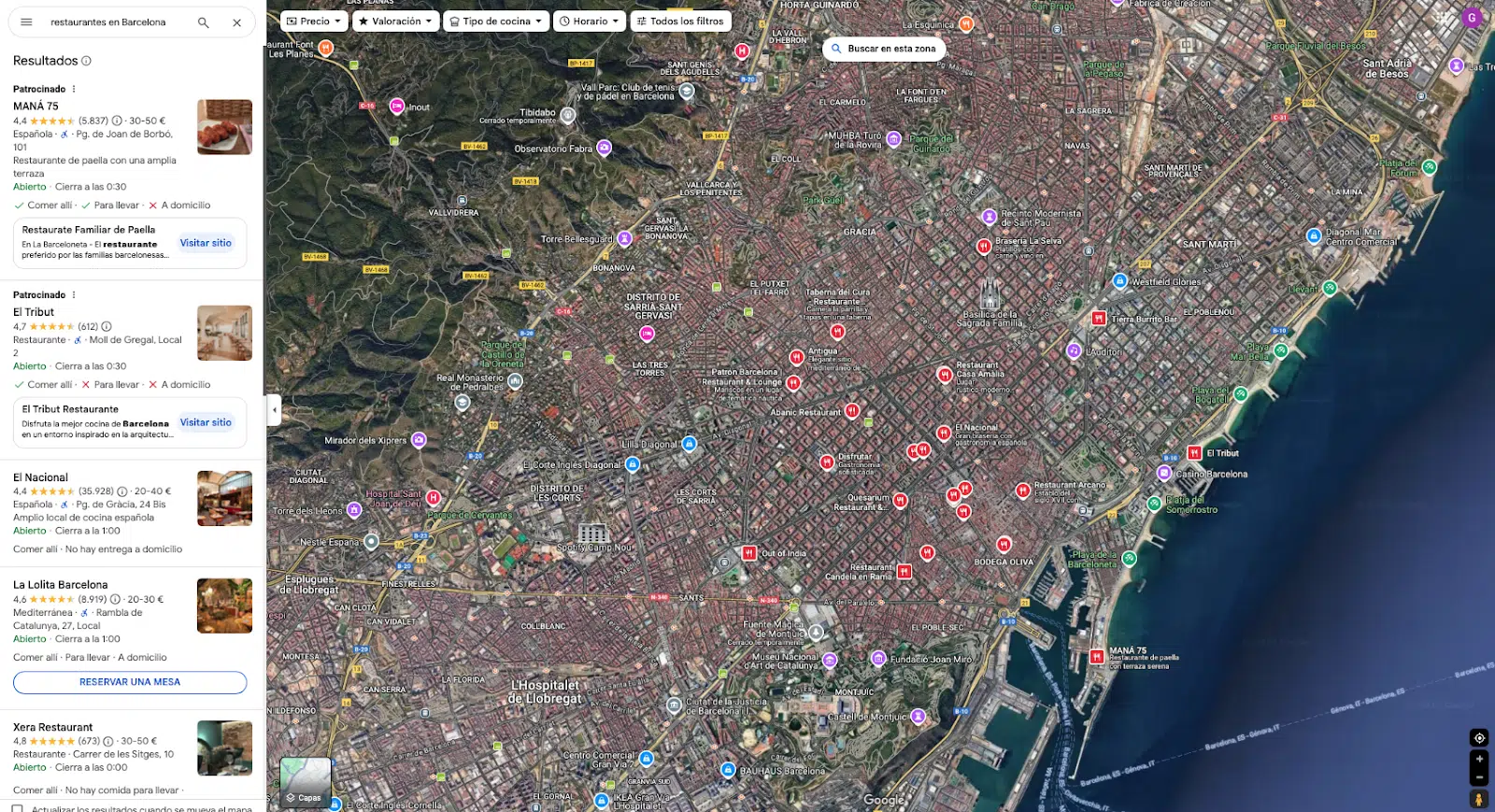Image resolution: width=1495 pixels, height=812 pixels.
Task: Click price info icon for El Nacional
Action: click(x=122, y=491)
